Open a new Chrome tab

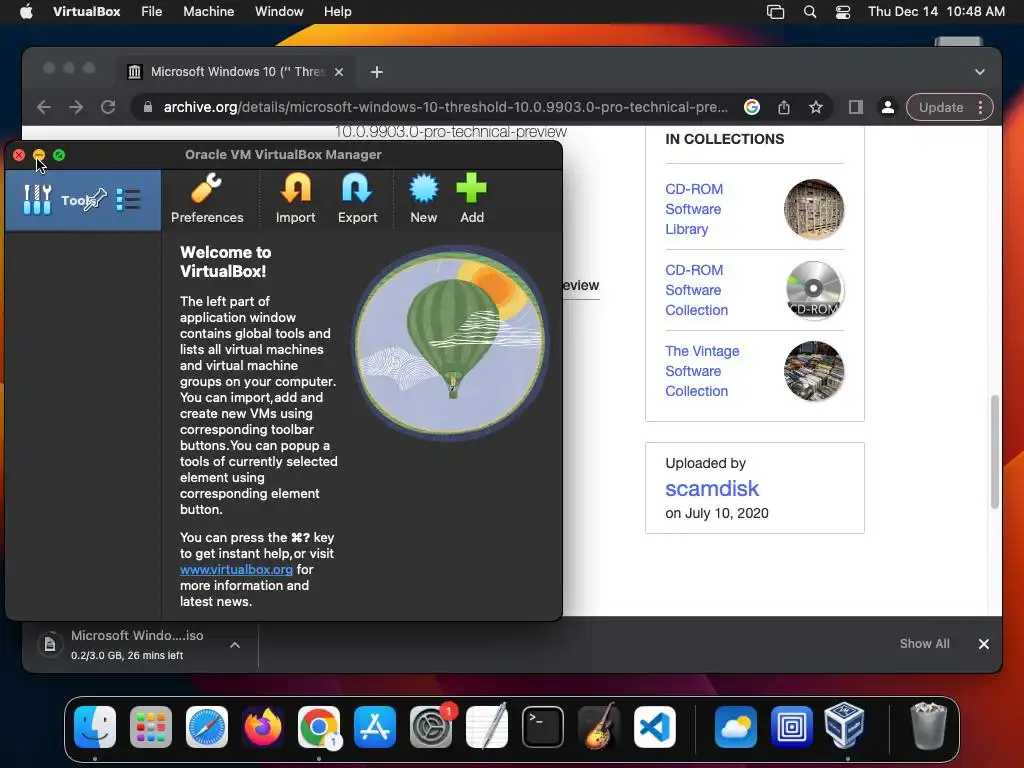click(377, 72)
